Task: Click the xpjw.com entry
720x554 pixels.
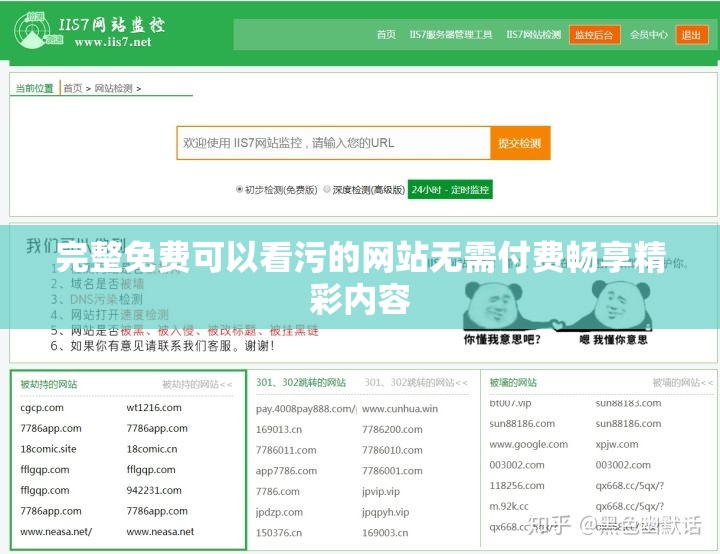Action: [x=617, y=445]
